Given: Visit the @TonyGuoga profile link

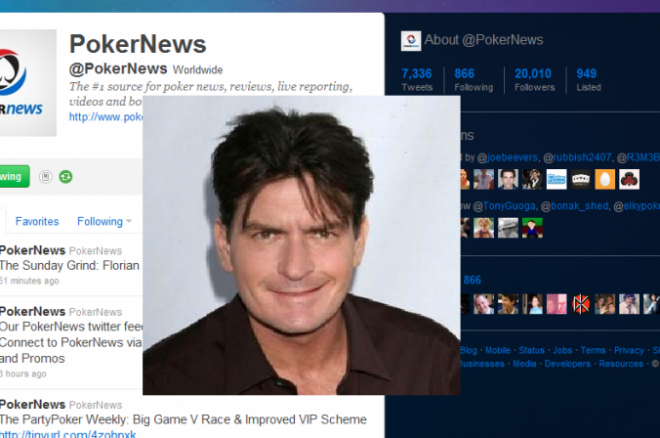Looking at the screenshot, I should pos(504,206).
